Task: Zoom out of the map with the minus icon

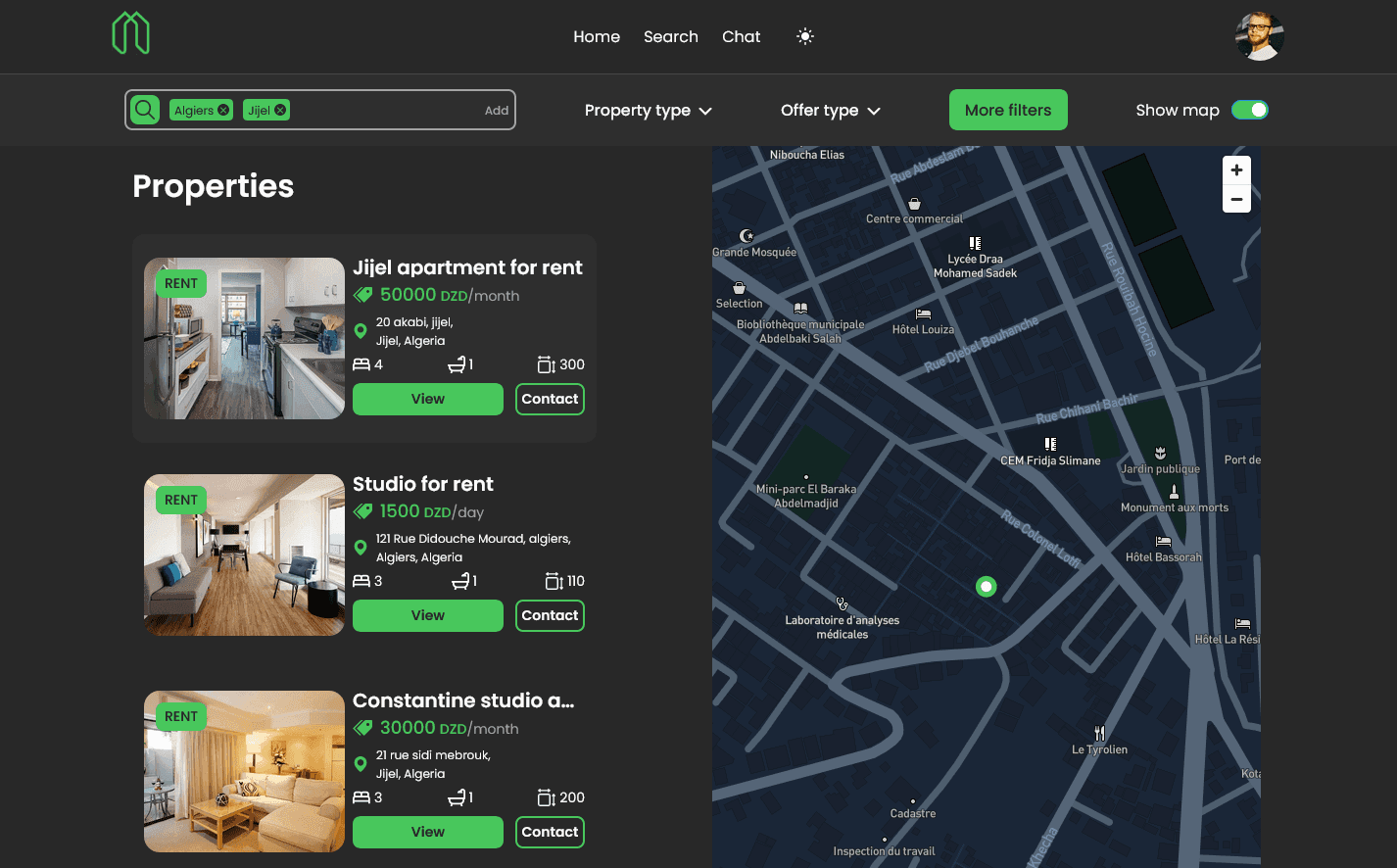Action: pos(1236,199)
